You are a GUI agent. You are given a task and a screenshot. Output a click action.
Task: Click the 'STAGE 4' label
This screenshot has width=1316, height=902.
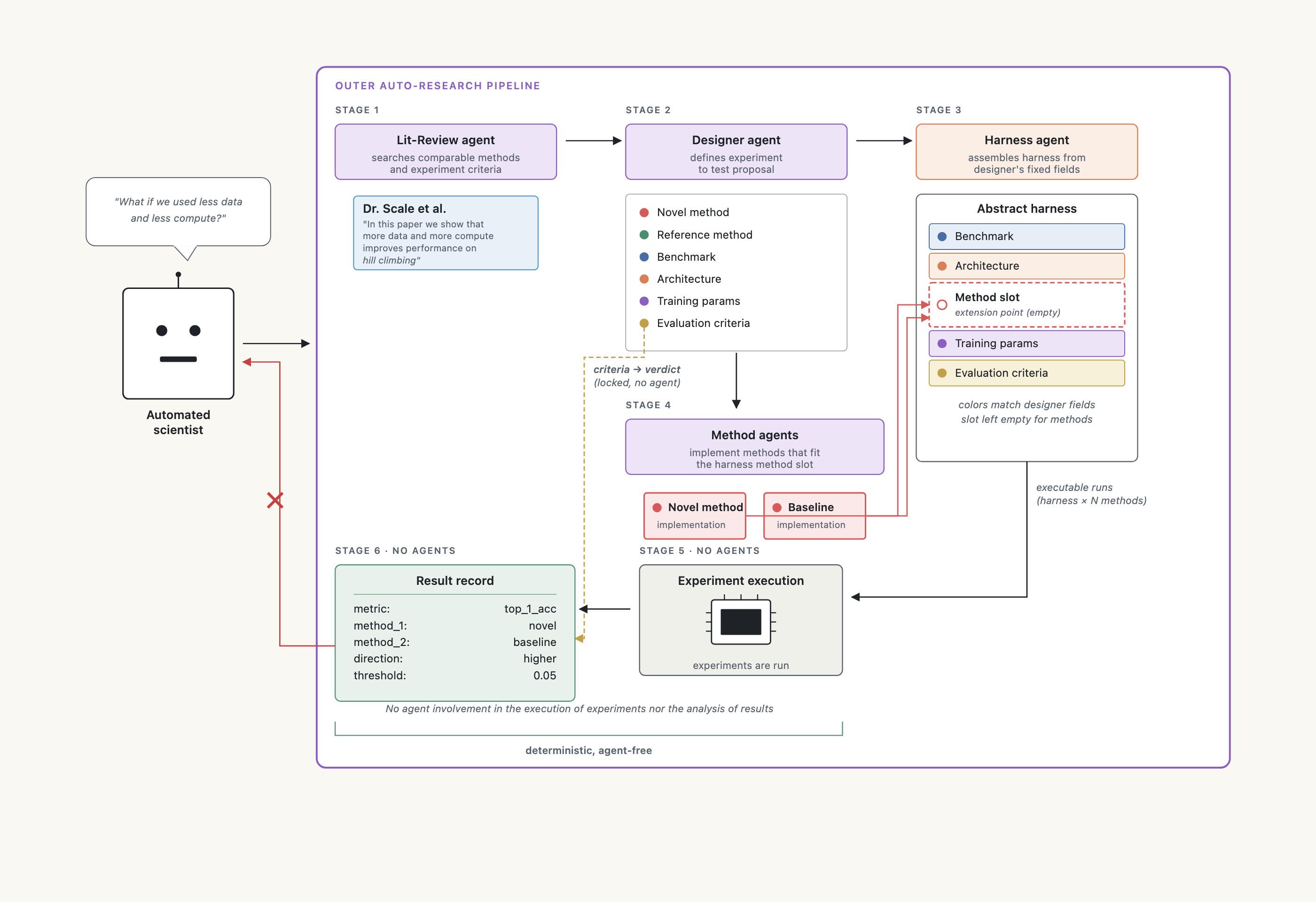click(x=648, y=404)
